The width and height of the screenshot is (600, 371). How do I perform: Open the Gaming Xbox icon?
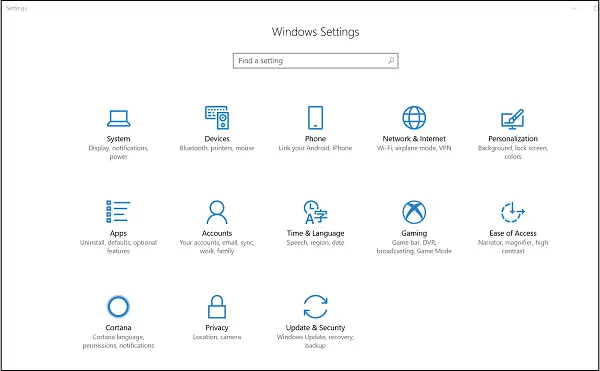(414, 212)
